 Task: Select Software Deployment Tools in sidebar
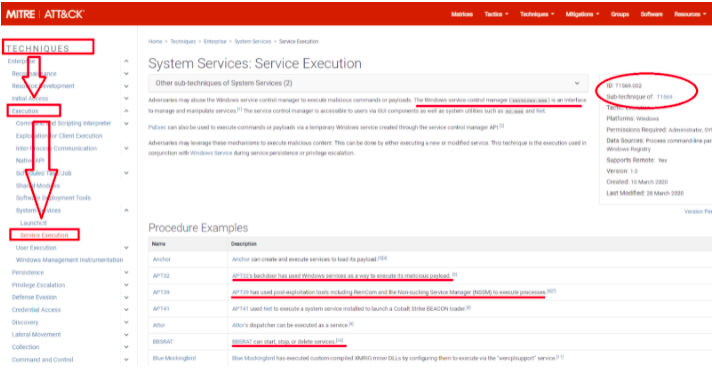(x=53, y=198)
